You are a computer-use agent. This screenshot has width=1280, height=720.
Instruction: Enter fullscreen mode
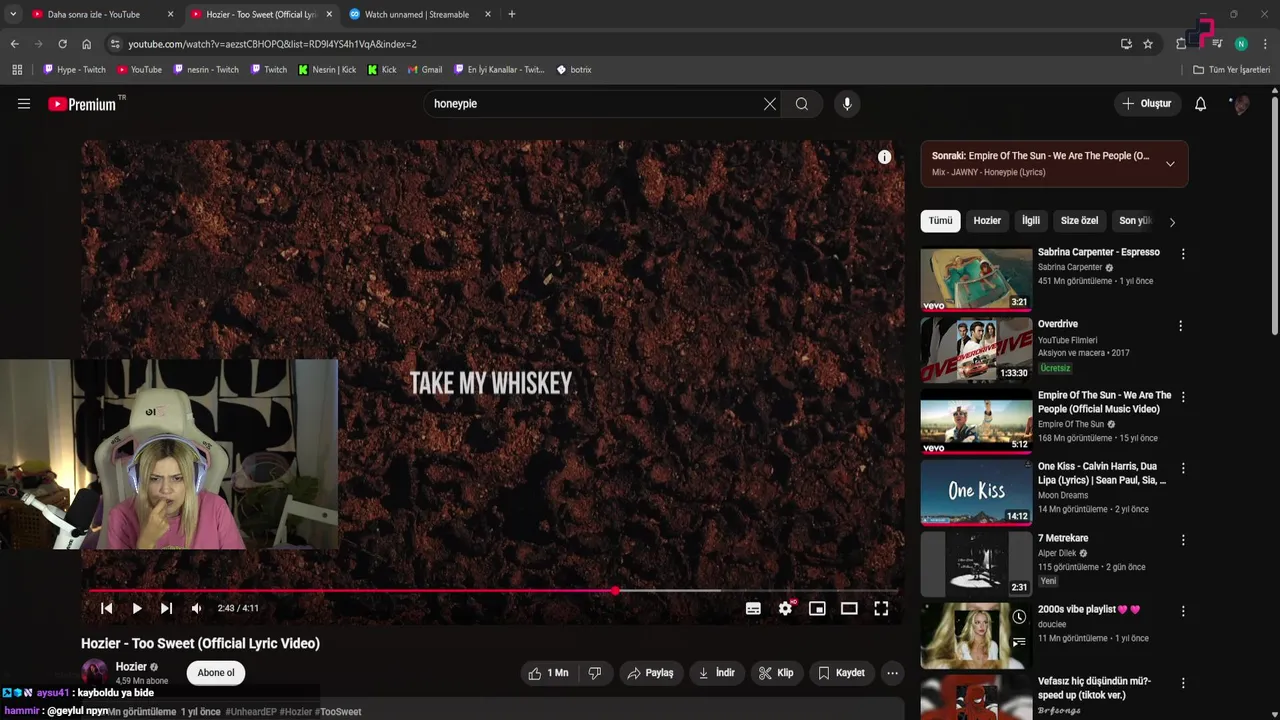(x=881, y=608)
